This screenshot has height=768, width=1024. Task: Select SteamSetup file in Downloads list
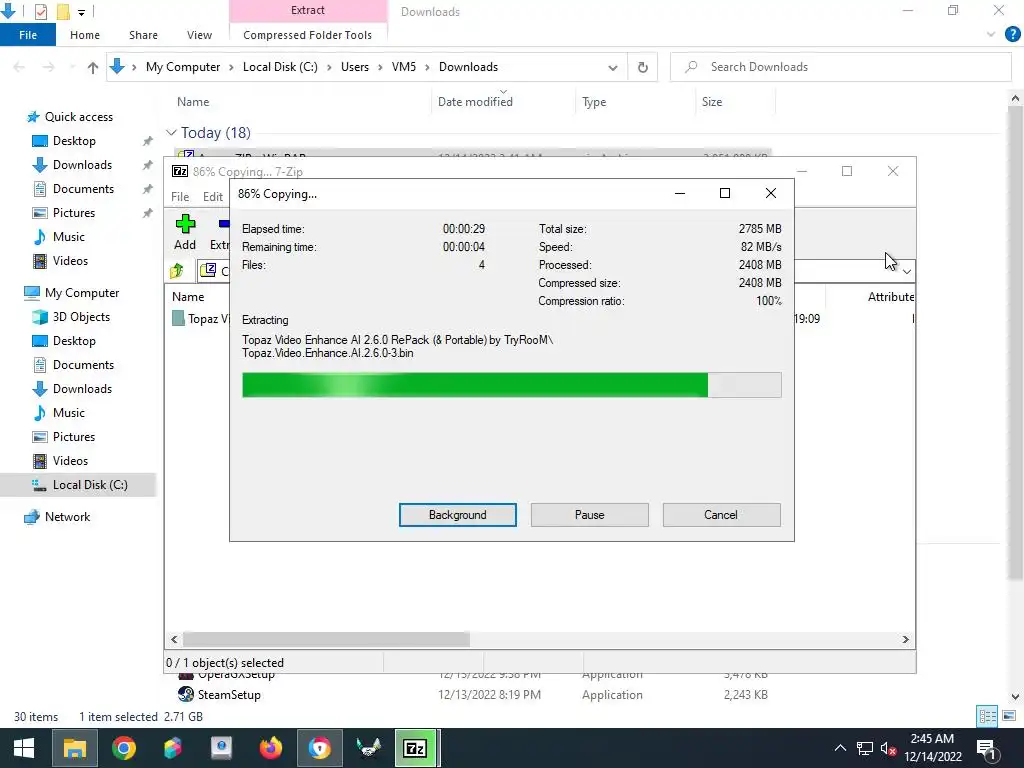coord(229,695)
